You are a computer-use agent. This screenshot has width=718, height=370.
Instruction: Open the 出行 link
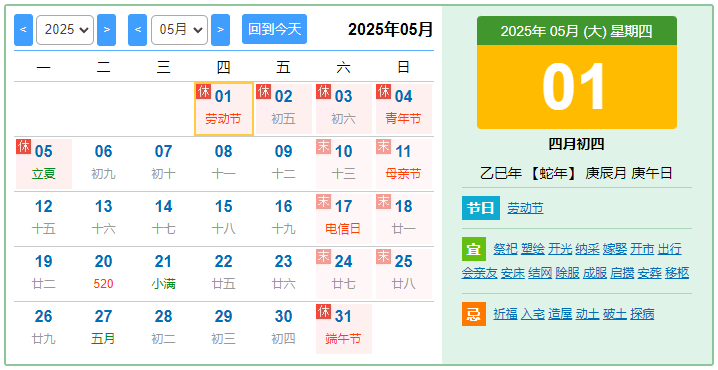[669, 249]
